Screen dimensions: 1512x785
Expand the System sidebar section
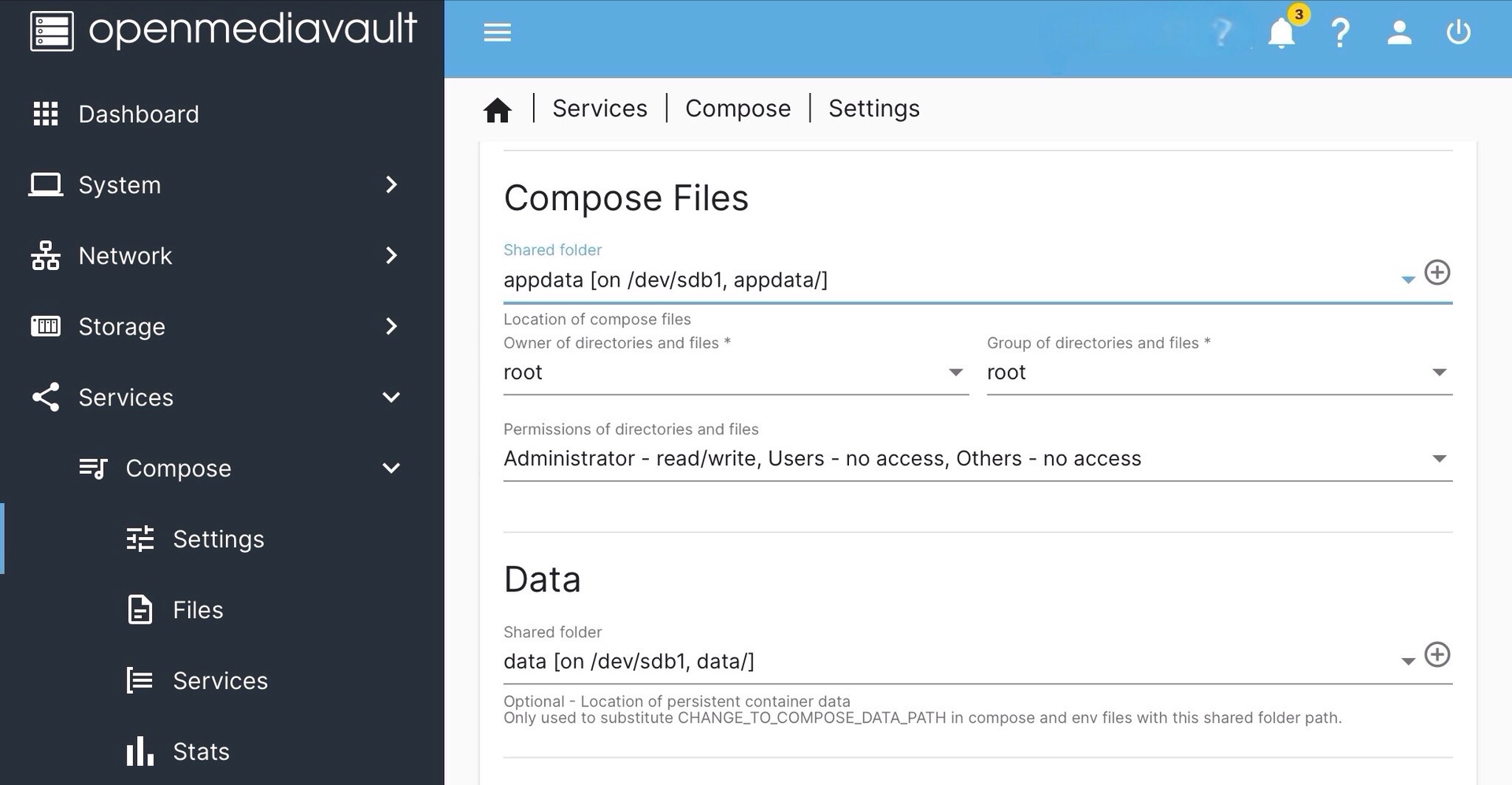click(391, 184)
